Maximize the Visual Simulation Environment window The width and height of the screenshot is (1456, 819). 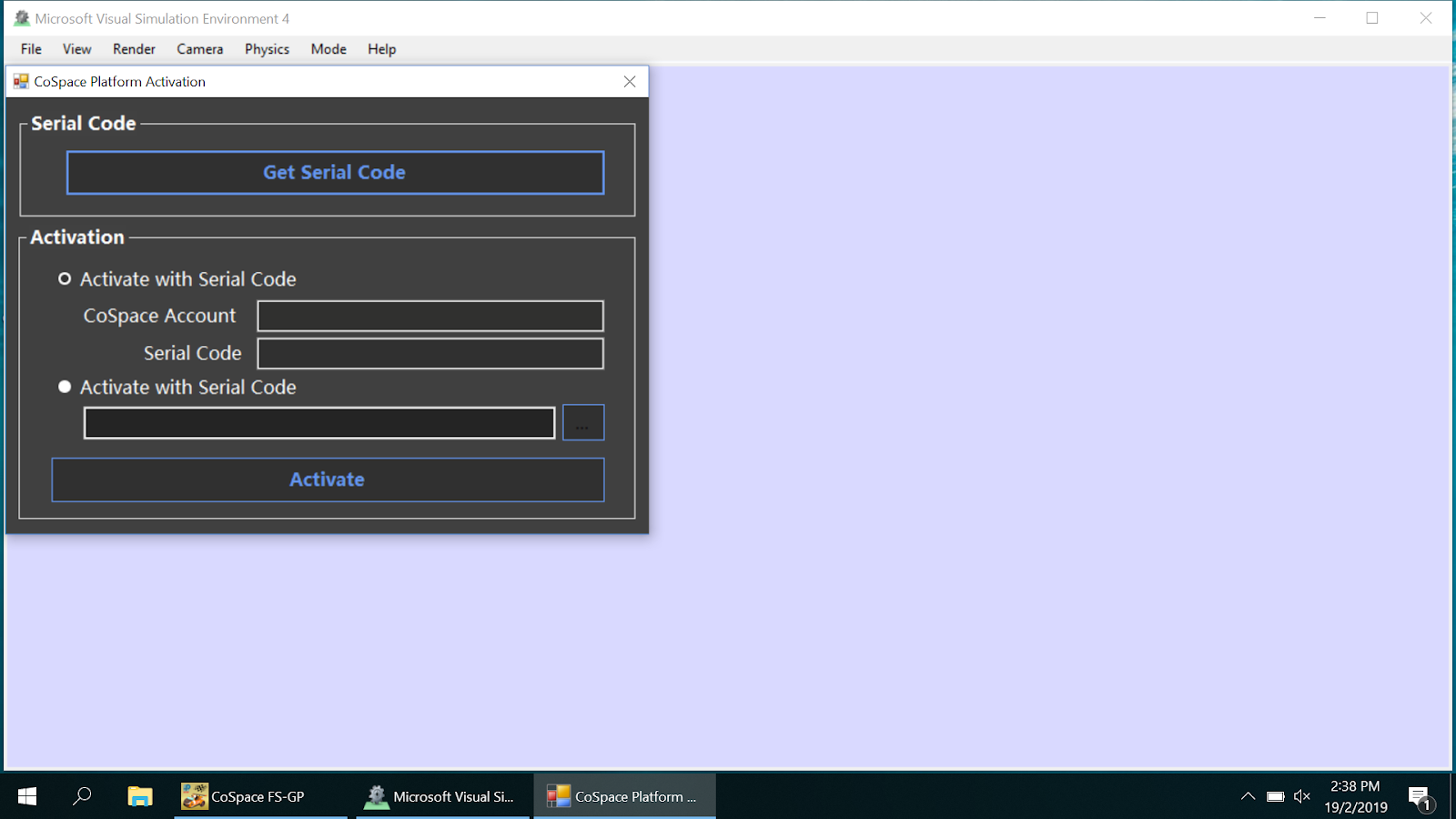click(1372, 18)
